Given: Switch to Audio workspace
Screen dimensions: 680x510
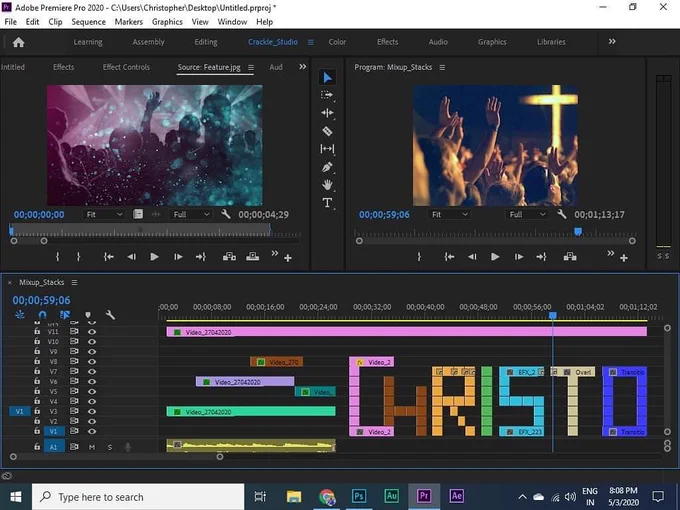Looking at the screenshot, I should click(x=438, y=42).
